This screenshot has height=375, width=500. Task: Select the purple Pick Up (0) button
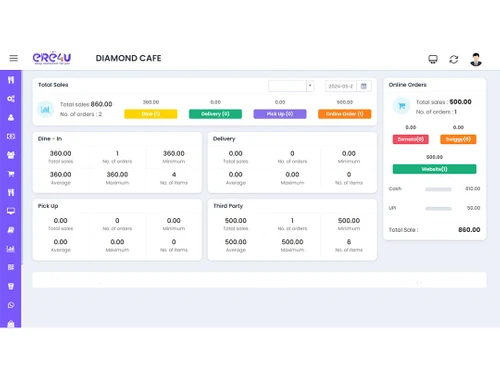pos(280,114)
